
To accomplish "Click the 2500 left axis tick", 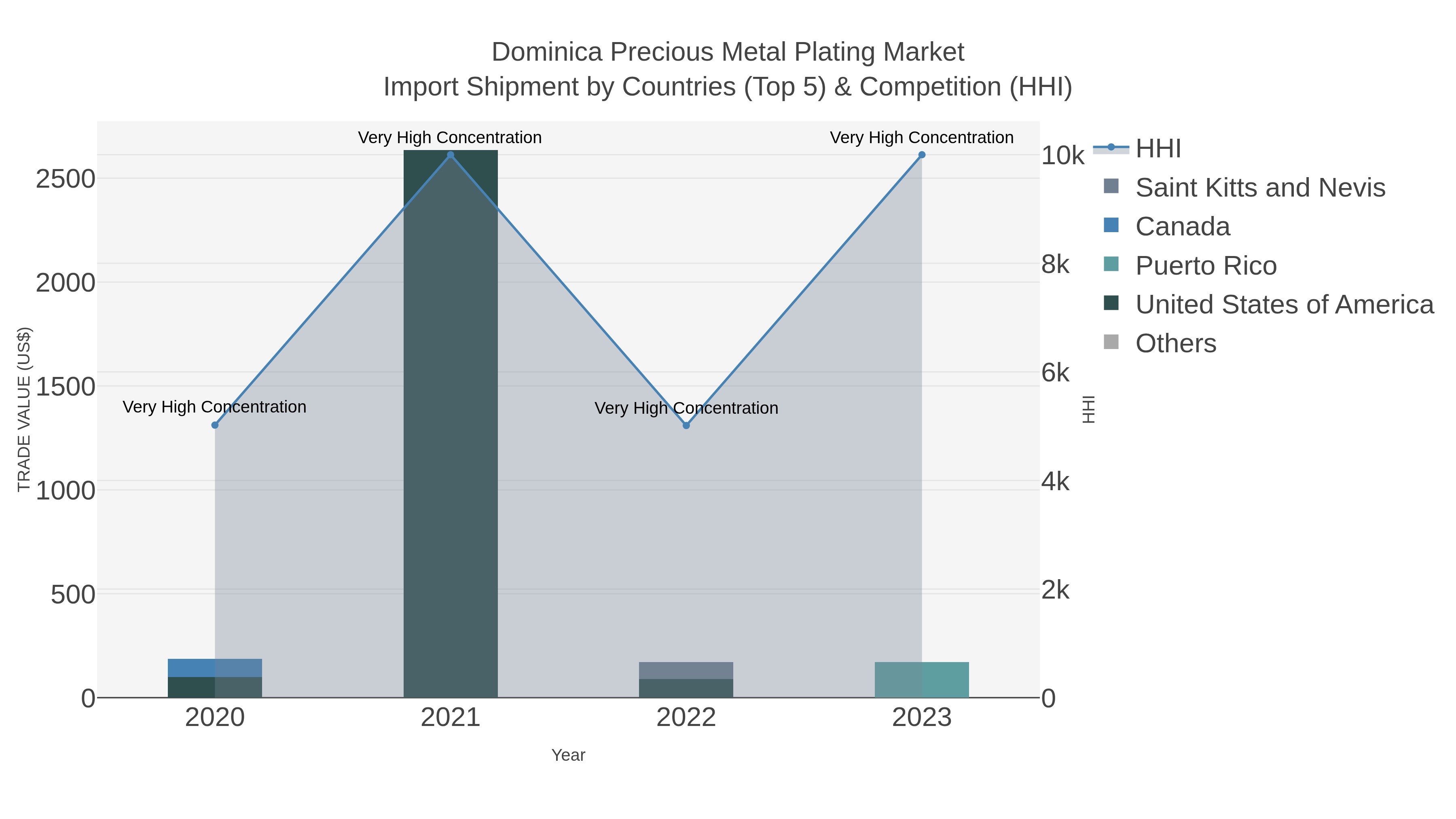I will (66, 179).
